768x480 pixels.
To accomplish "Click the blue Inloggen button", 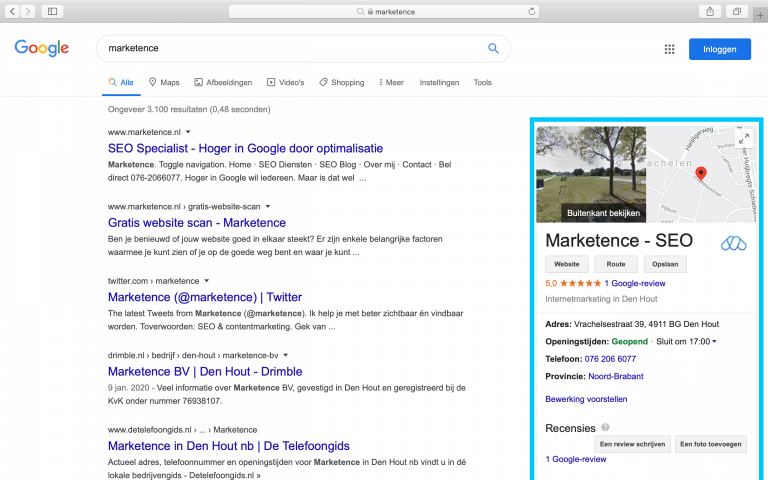I will coord(719,49).
